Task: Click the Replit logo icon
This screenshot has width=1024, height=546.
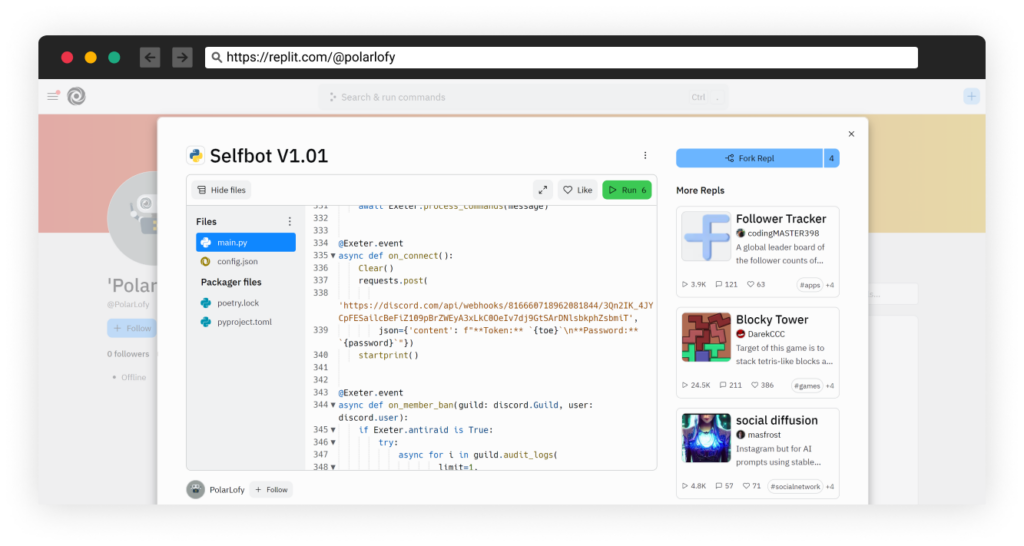Action: tap(76, 97)
